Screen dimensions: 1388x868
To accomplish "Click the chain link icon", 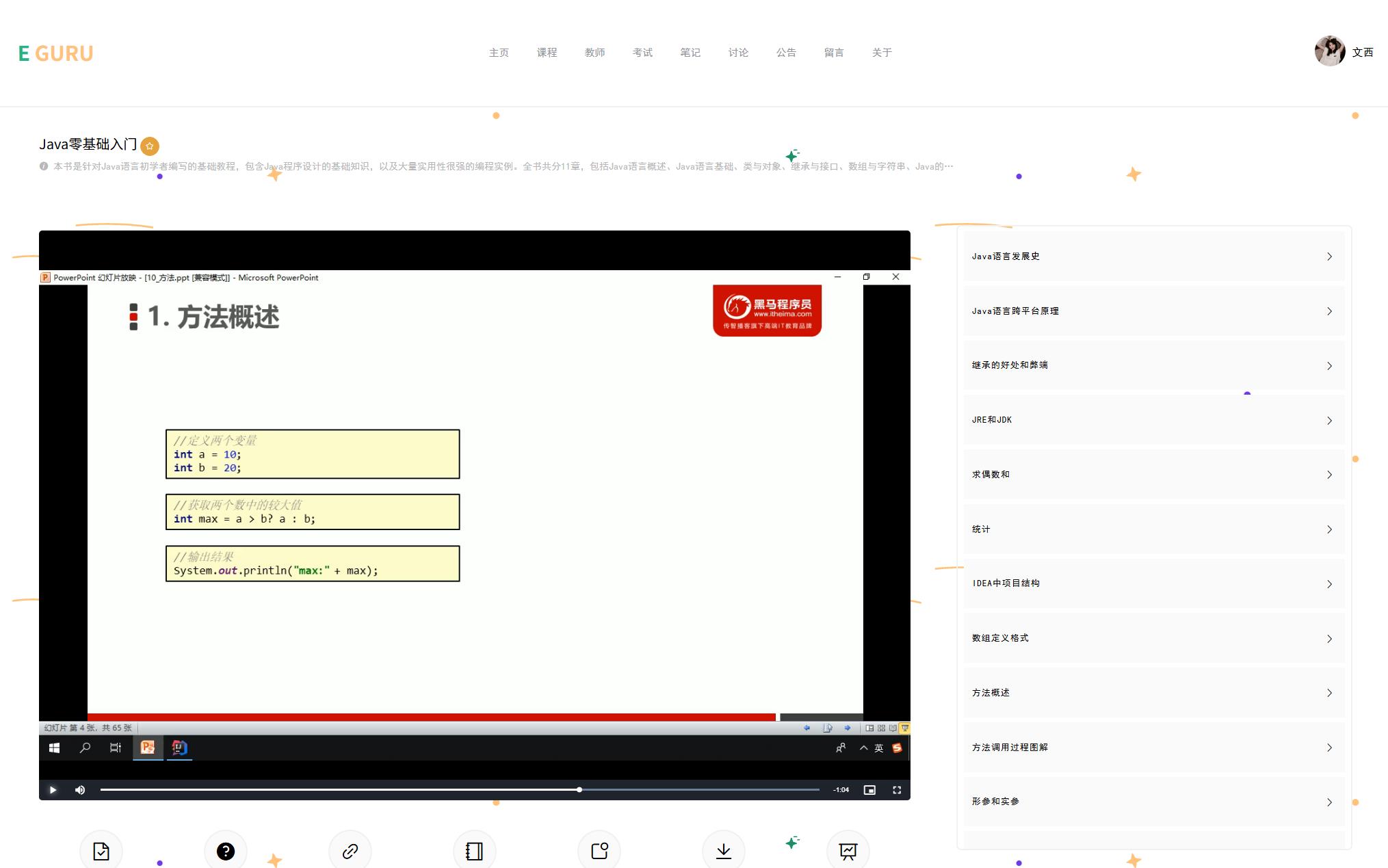I will (x=350, y=851).
